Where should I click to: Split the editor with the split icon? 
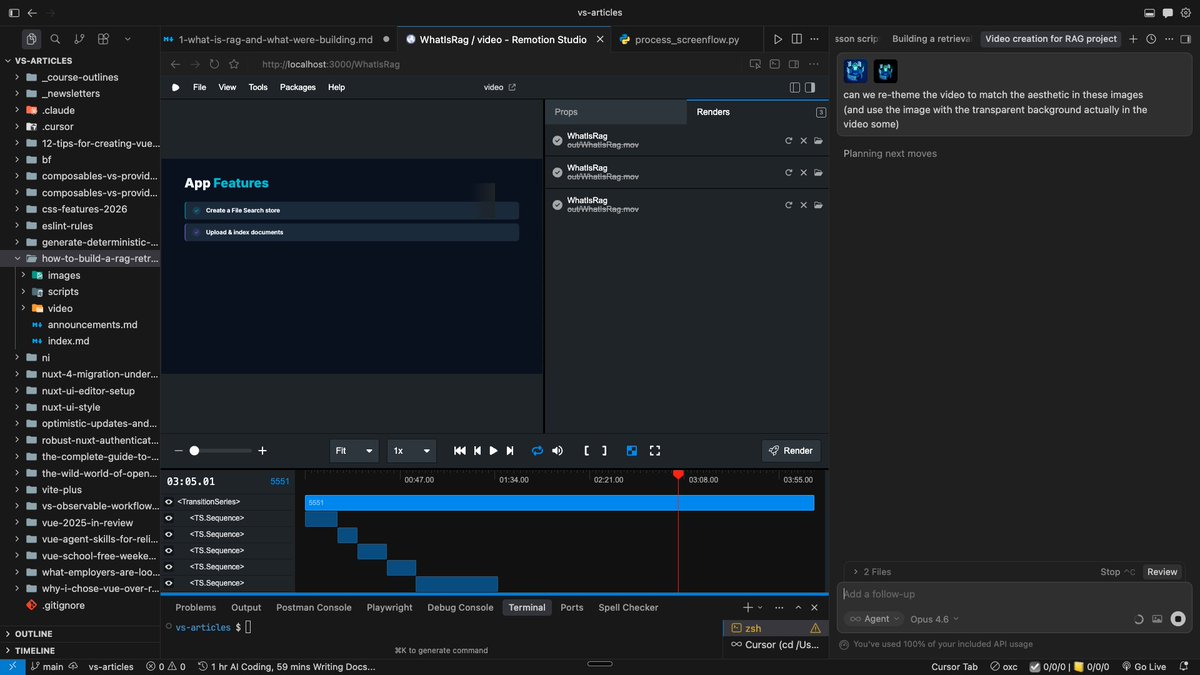(799, 39)
